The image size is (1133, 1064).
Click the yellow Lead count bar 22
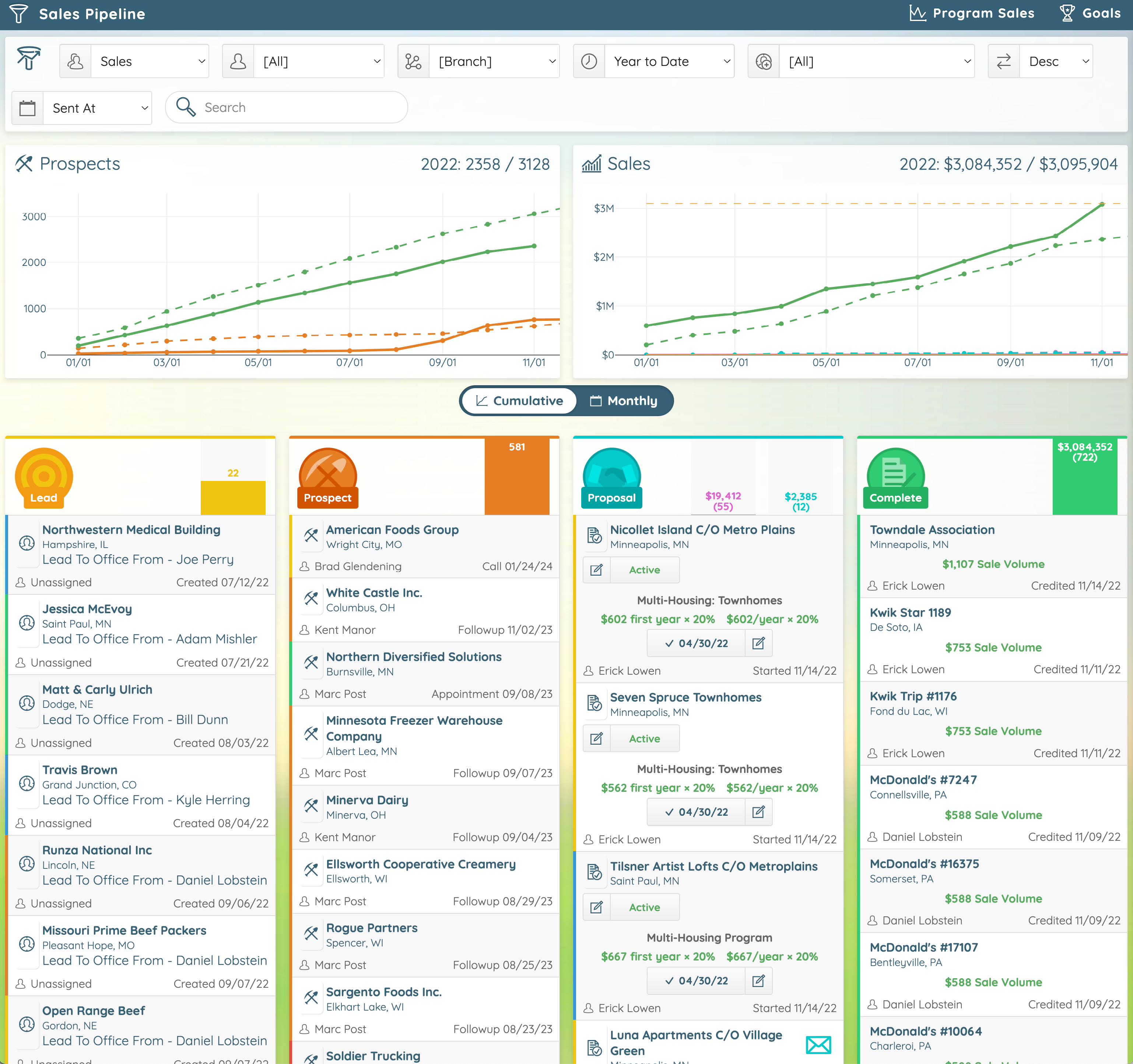[233, 498]
